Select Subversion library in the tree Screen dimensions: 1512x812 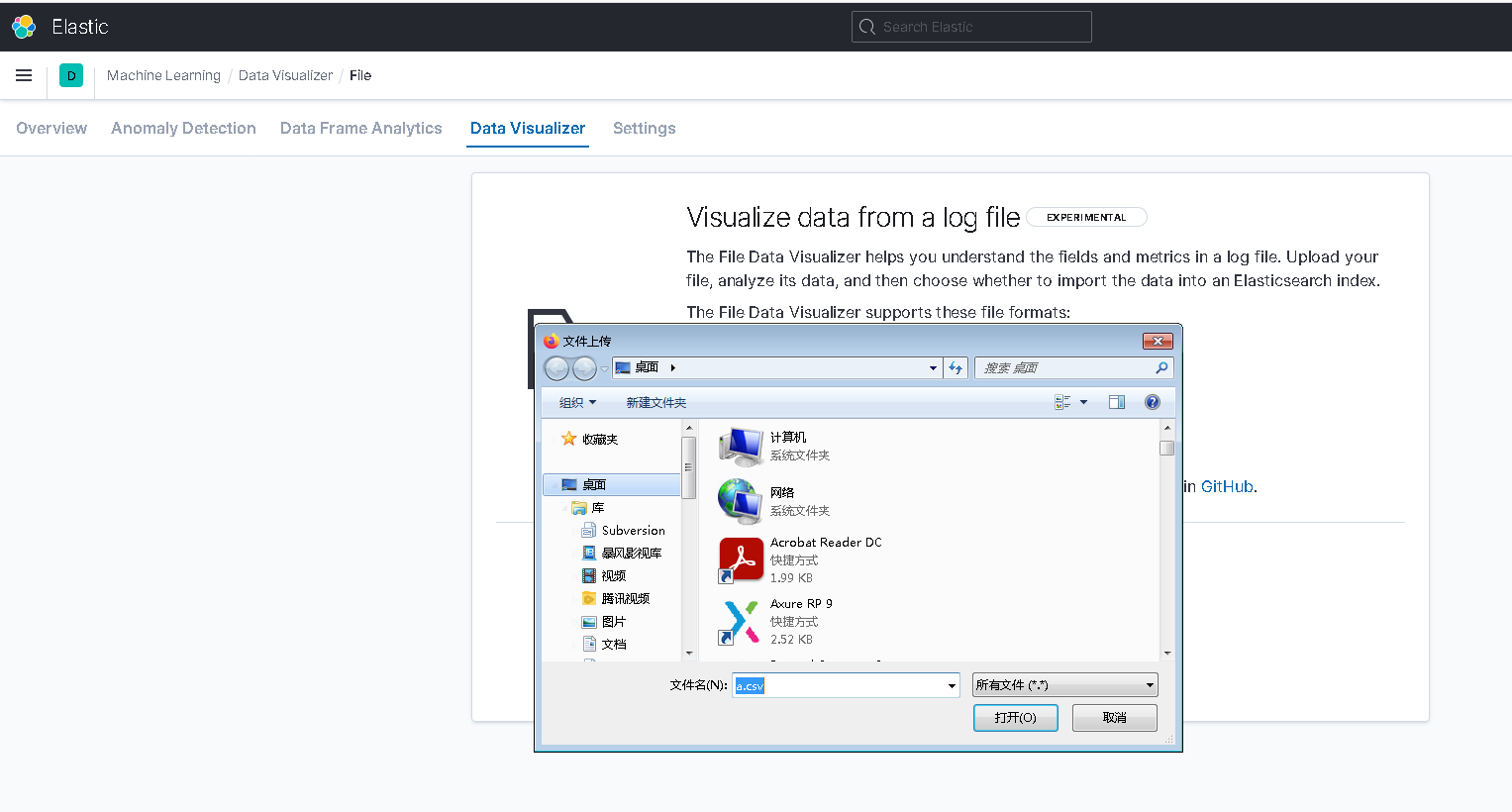click(x=634, y=530)
